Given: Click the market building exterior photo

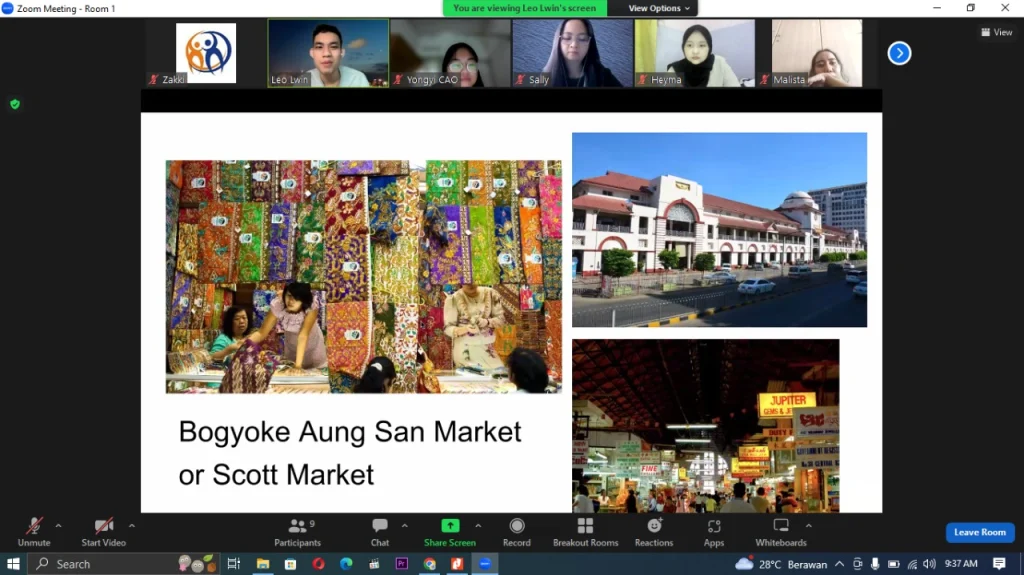Looking at the screenshot, I should pyautogui.click(x=719, y=229).
